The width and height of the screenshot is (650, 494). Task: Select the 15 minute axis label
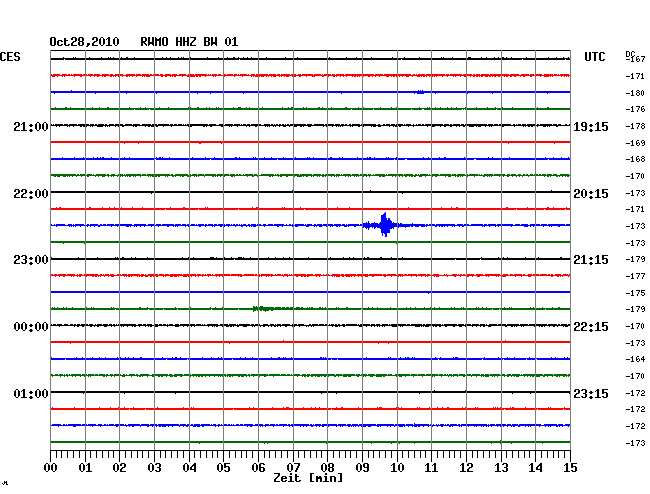[570, 468]
